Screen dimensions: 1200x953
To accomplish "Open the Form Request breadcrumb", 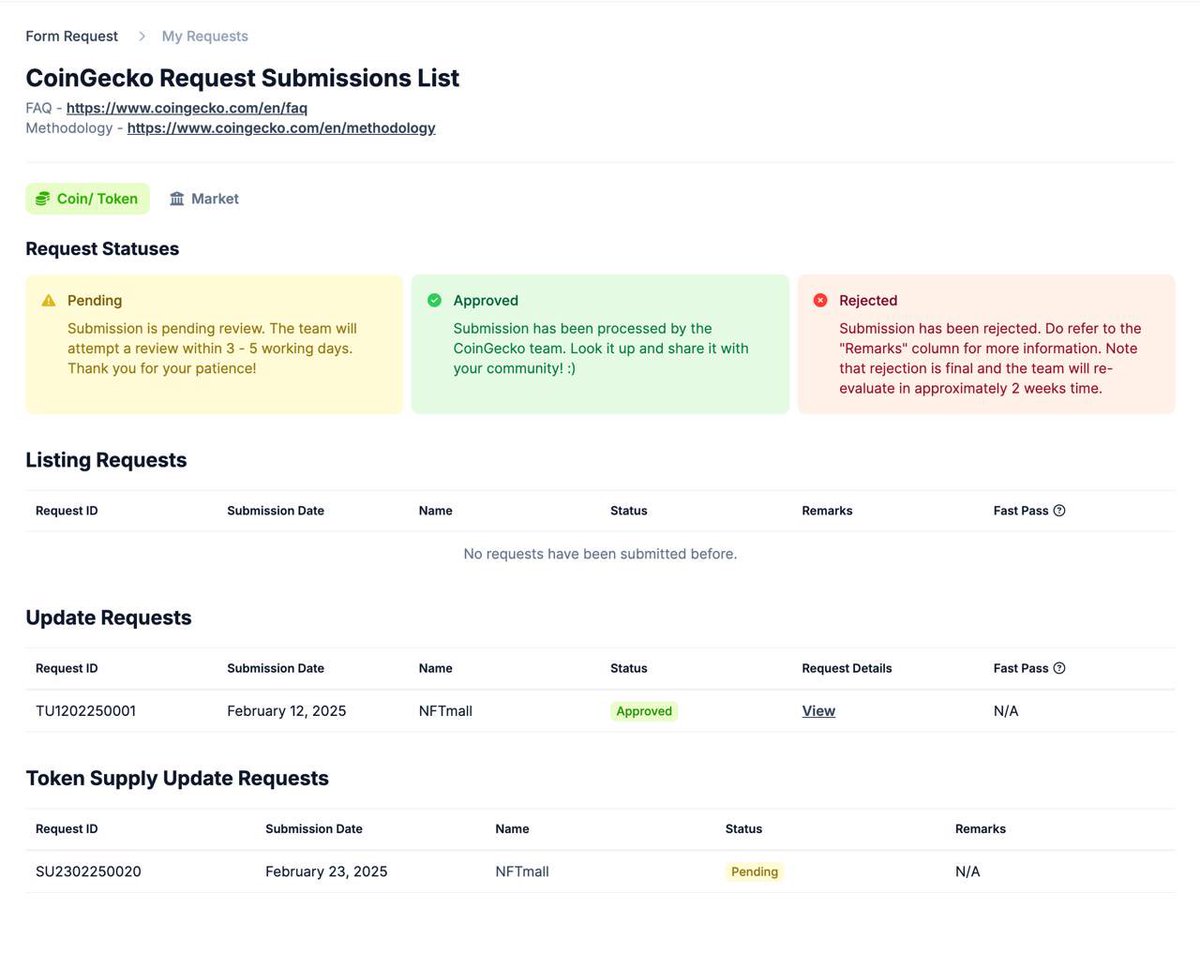I will [x=72, y=36].
